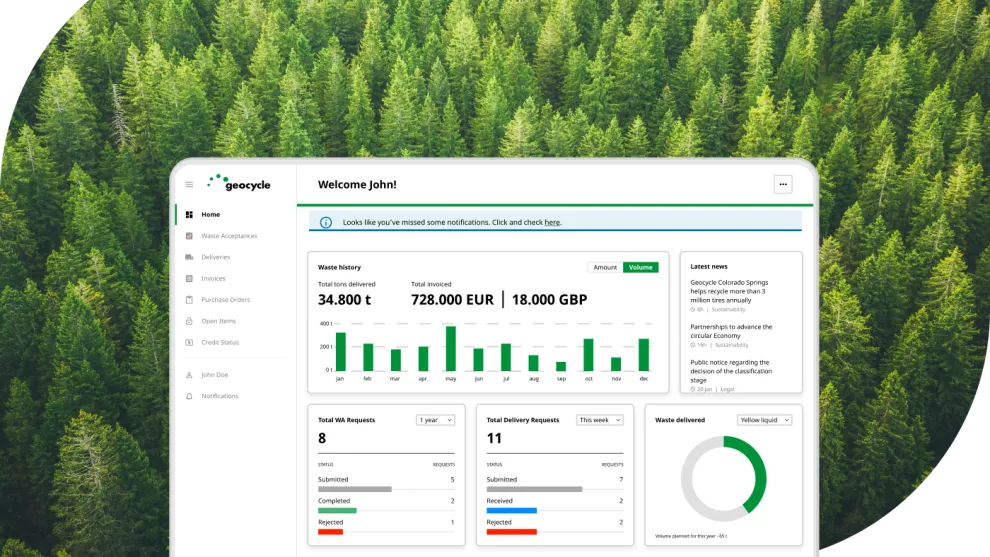Click the John Doe user icon
The image size is (990, 557).
click(x=189, y=374)
